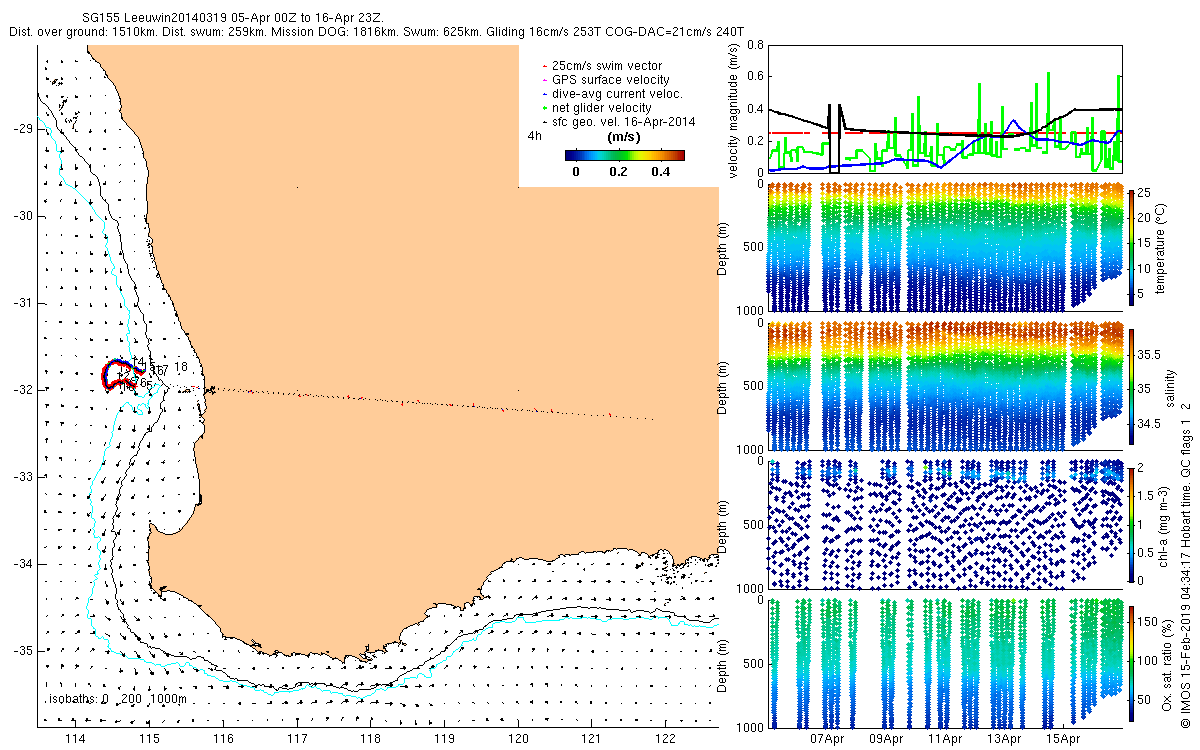Screen dimensions: 1200x750
Task: Click the '09Apr' date tick
Action: coord(886,739)
